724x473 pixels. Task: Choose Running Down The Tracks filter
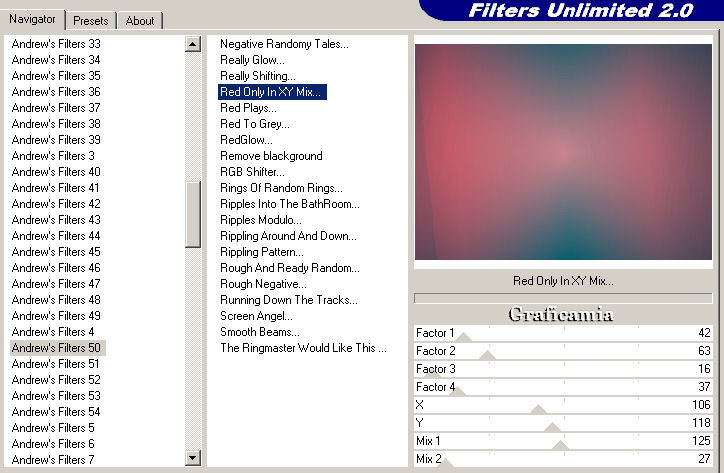289,300
